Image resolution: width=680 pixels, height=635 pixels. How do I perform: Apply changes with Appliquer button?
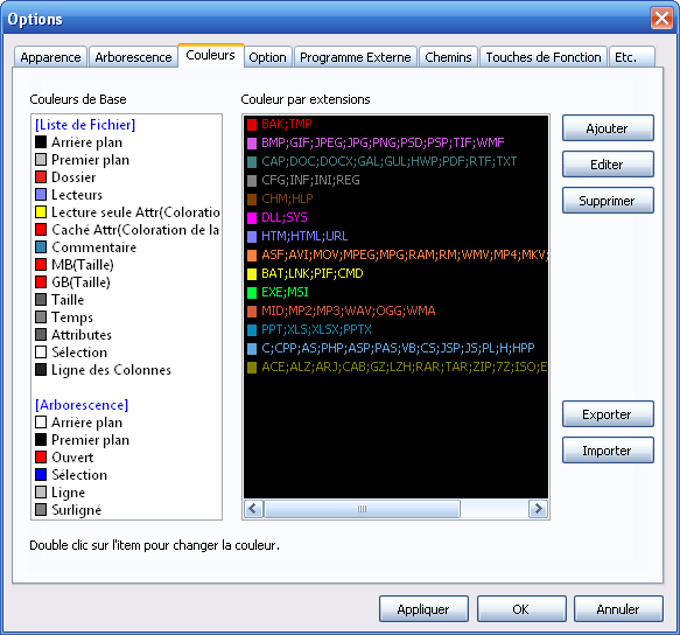click(424, 609)
